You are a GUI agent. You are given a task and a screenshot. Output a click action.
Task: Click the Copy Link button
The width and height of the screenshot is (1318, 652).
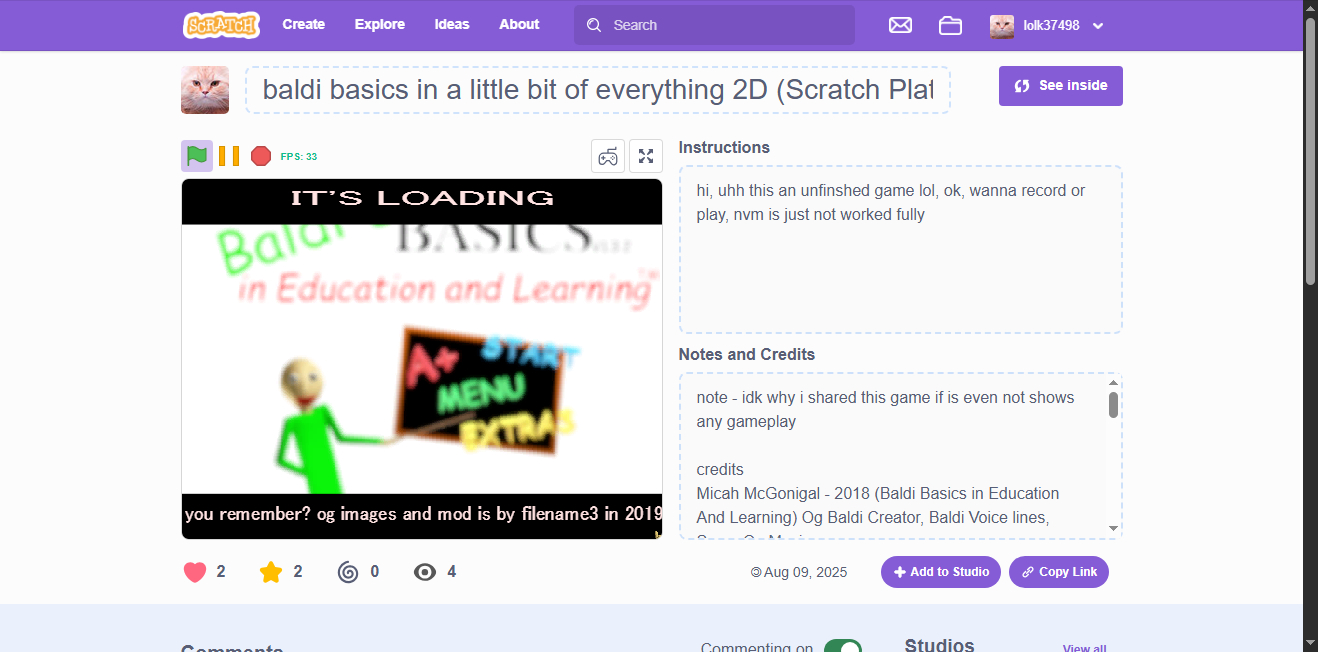[1059, 572]
